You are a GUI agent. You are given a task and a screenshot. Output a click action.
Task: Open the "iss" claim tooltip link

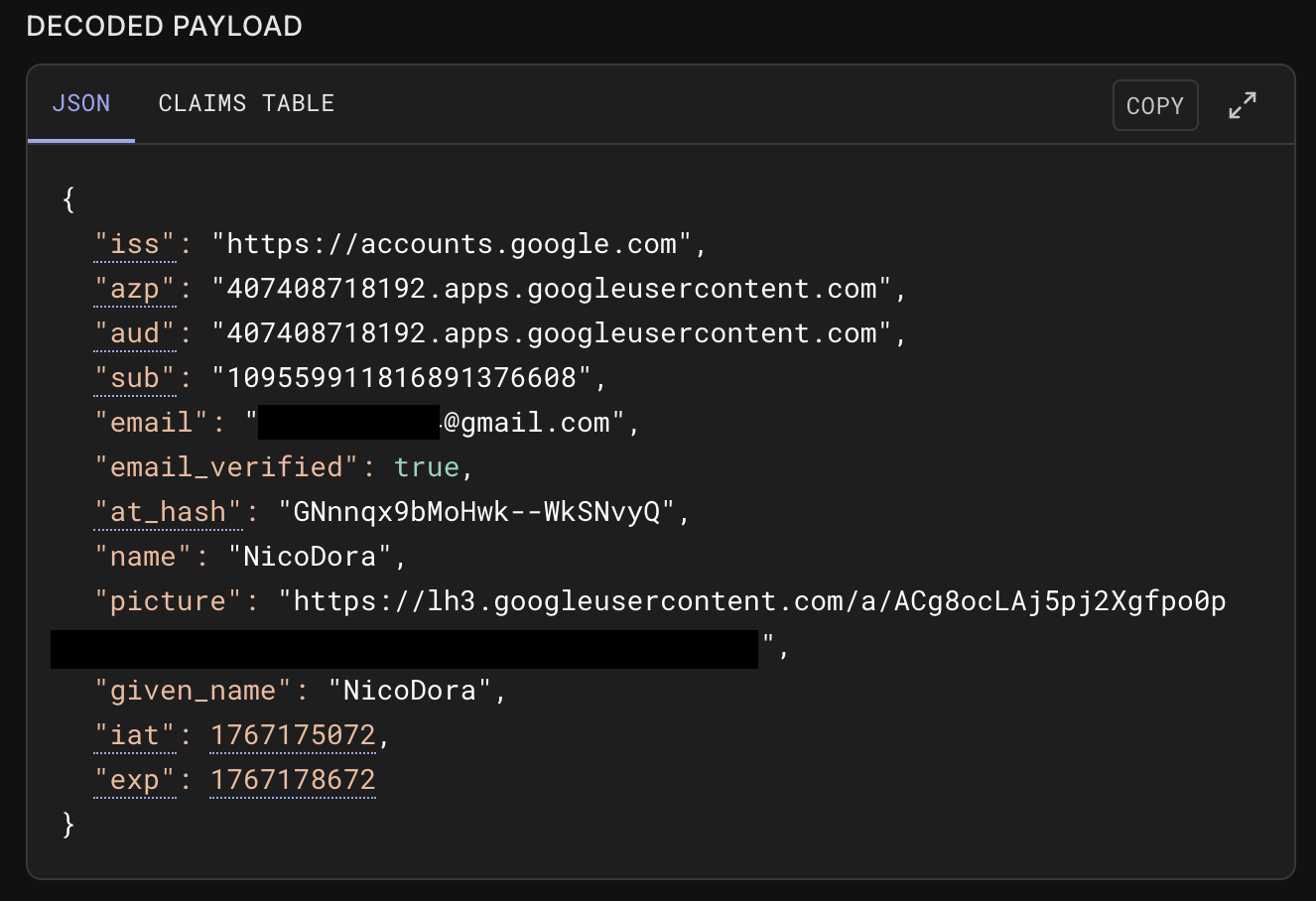(134, 243)
